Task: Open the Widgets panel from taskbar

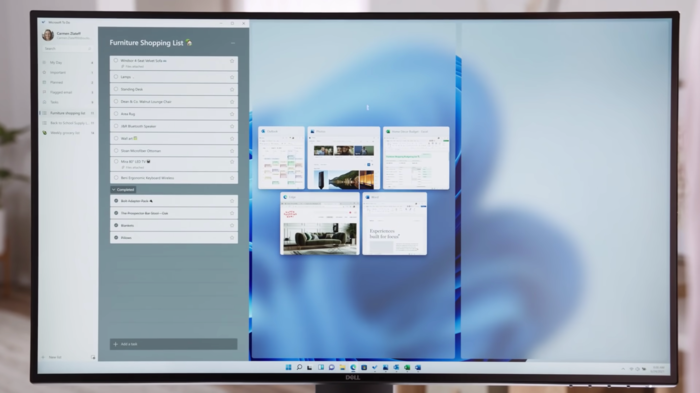Action: [321, 367]
